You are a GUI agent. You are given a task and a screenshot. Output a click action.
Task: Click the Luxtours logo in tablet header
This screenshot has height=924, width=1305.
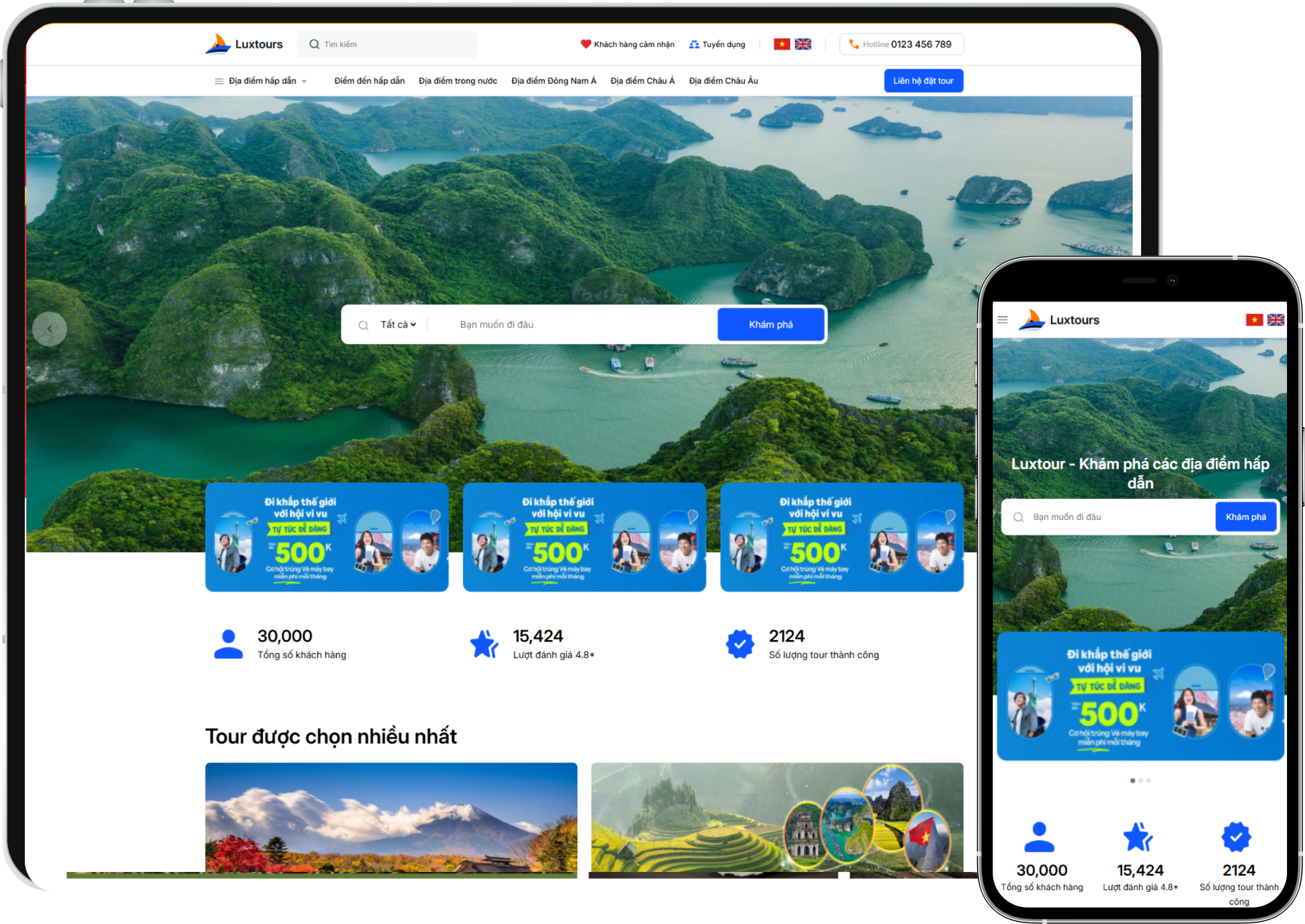(244, 44)
